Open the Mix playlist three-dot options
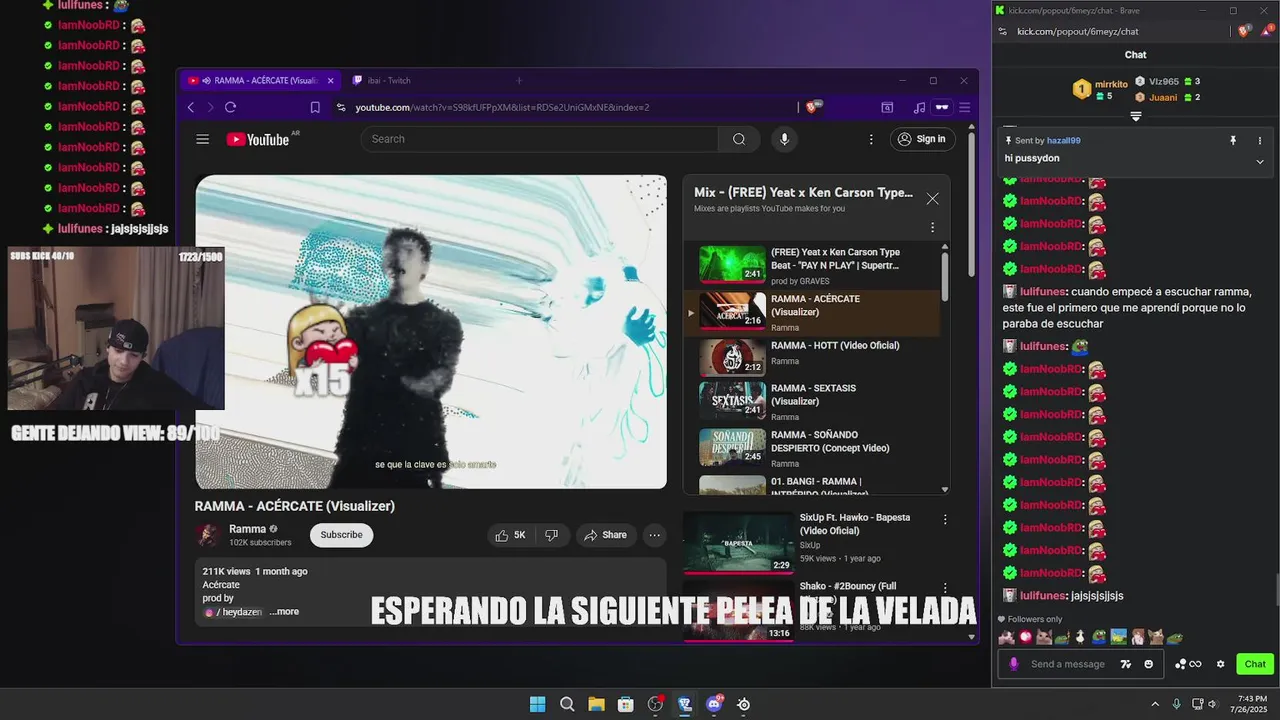The width and height of the screenshot is (1280, 720). [x=932, y=227]
